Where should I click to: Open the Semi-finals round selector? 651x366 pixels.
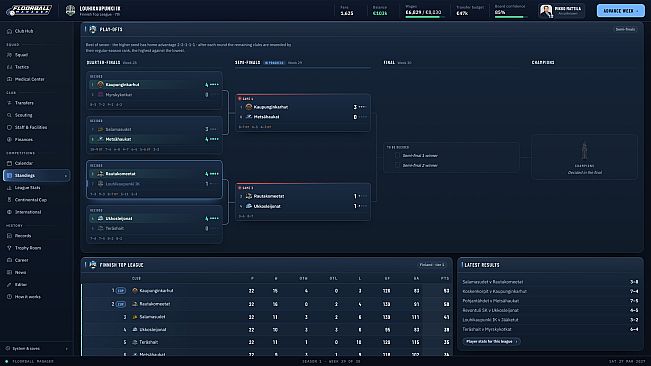tap(625, 29)
